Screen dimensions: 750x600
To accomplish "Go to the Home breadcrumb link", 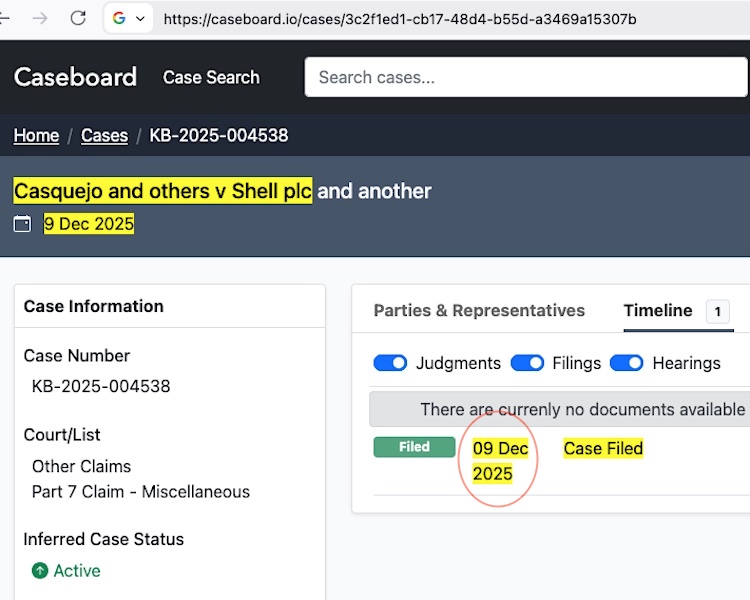I will coord(36,135).
